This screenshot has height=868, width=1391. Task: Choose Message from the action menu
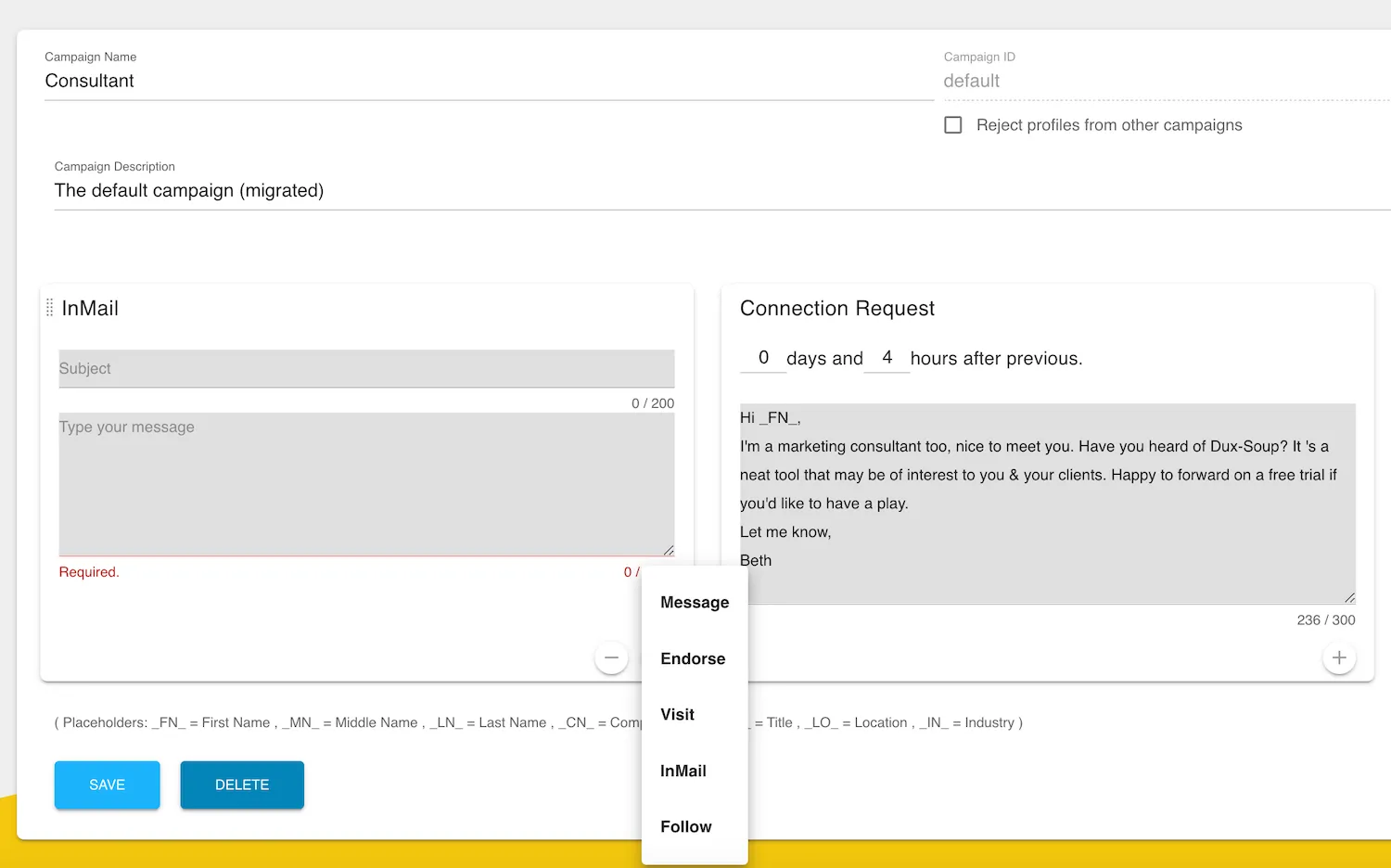point(695,603)
